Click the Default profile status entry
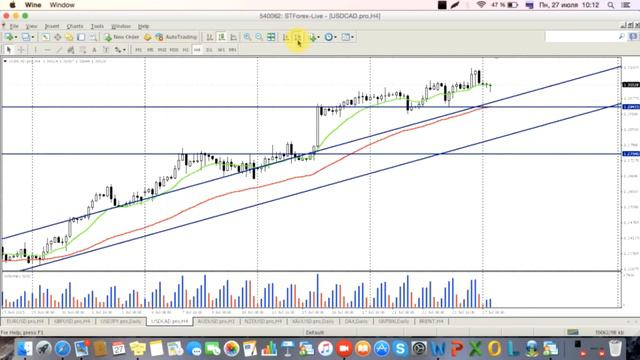This screenshot has height=360, width=640. point(315,332)
